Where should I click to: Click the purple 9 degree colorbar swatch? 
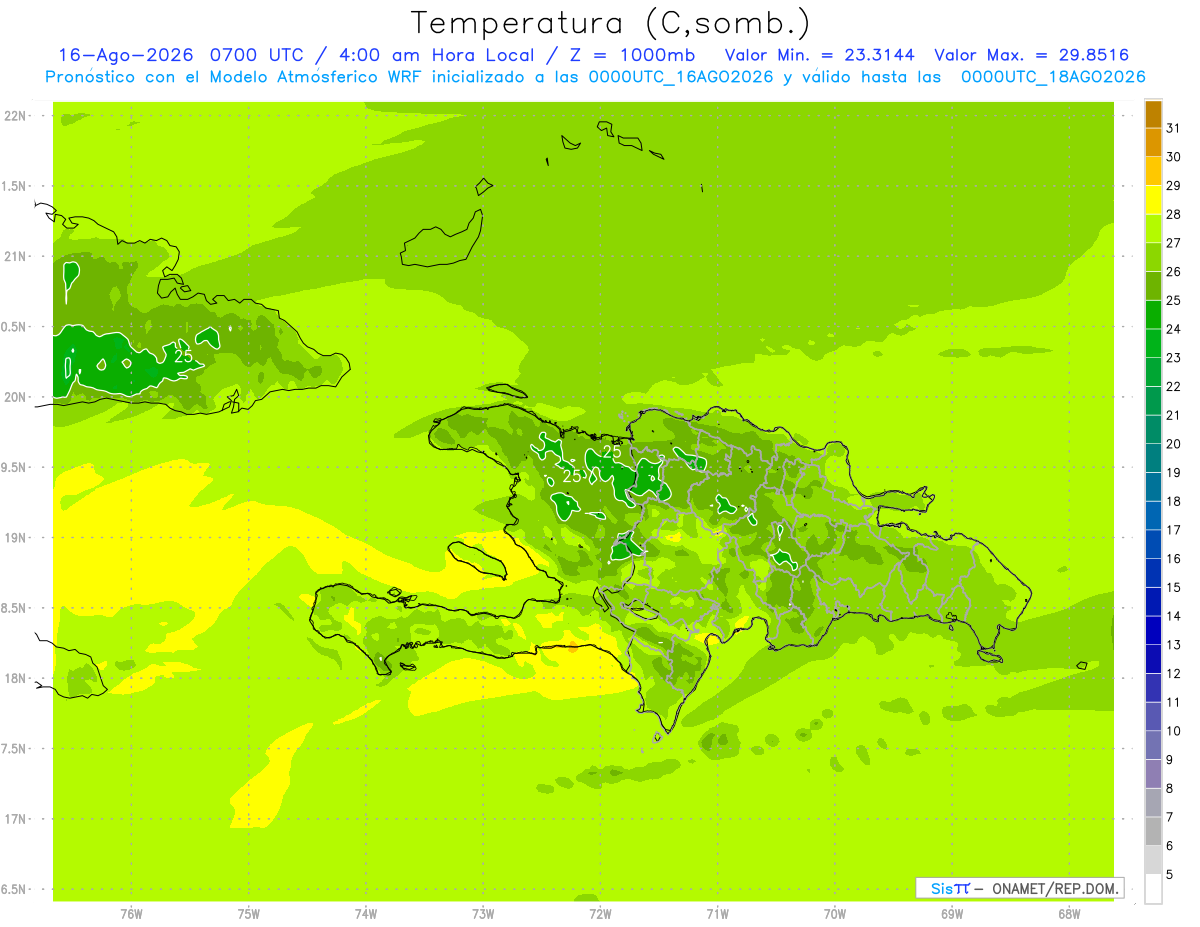(x=1153, y=746)
